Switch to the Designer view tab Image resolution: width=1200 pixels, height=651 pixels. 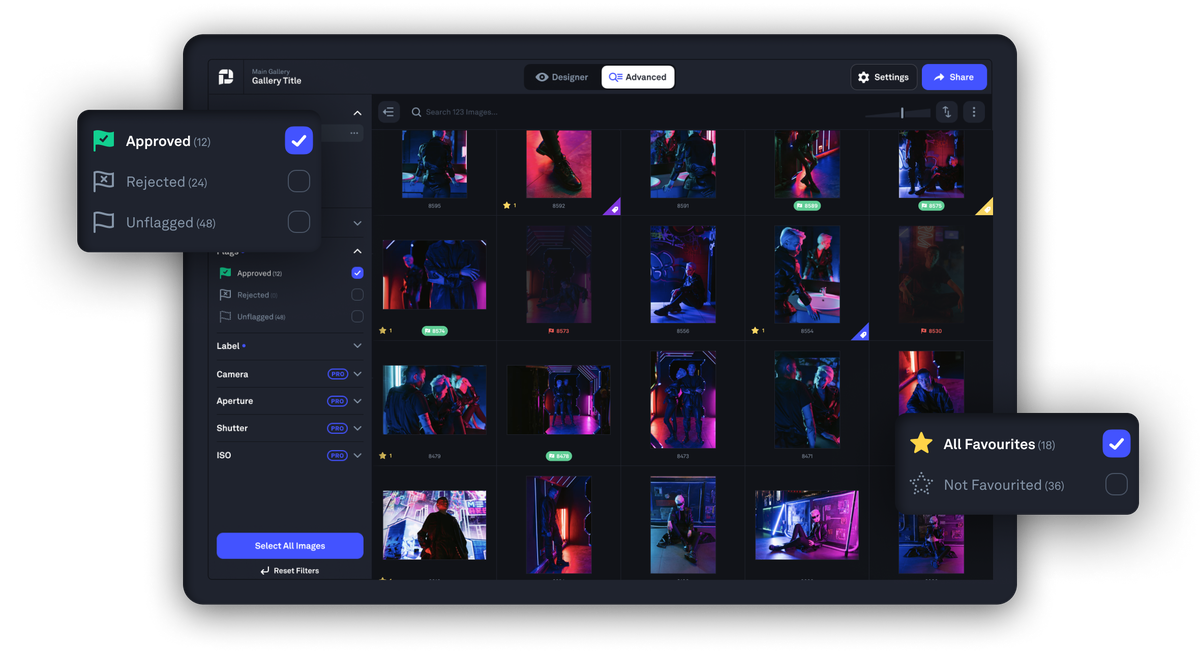pos(562,77)
